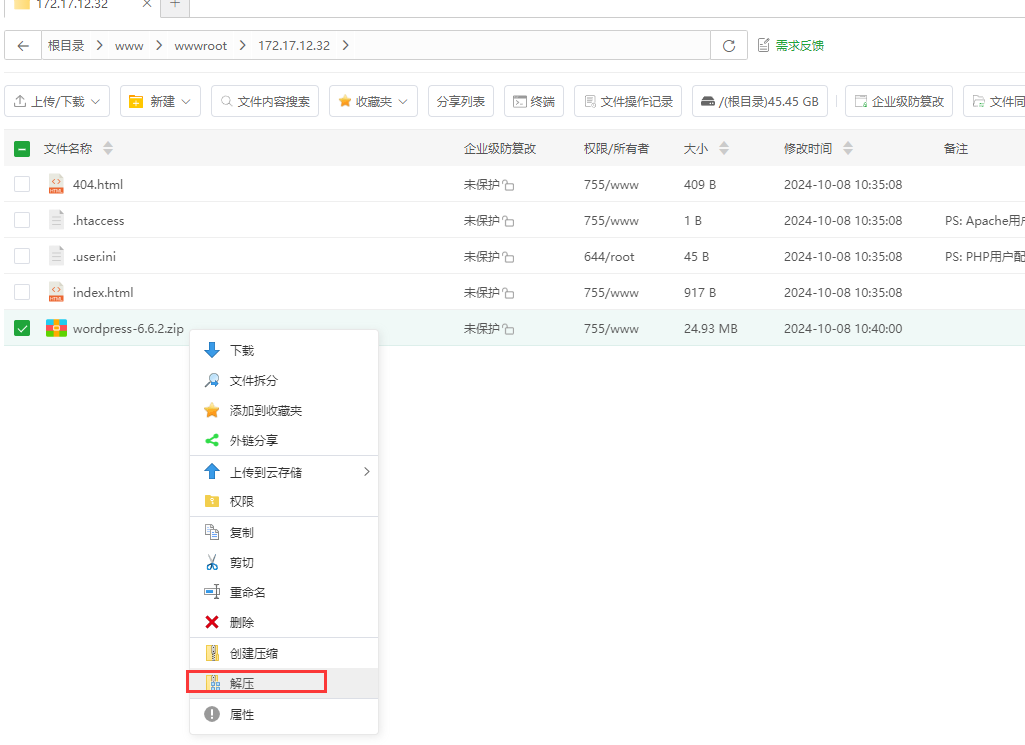Choose 下载 from the context menu
The width and height of the screenshot is (1025, 745).
click(284, 350)
